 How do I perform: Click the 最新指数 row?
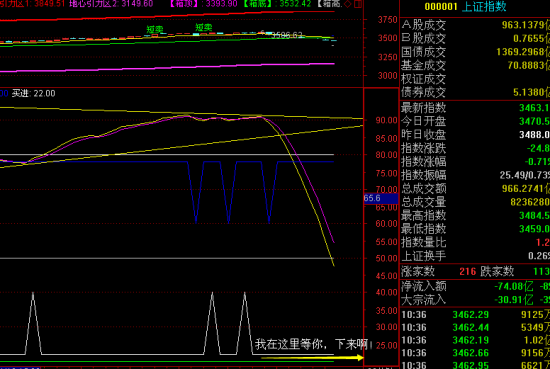point(475,107)
